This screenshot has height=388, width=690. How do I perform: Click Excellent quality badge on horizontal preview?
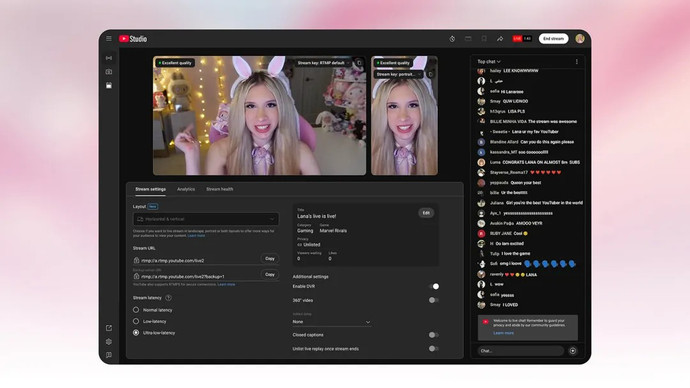pyautogui.click(x=175, y=63)
